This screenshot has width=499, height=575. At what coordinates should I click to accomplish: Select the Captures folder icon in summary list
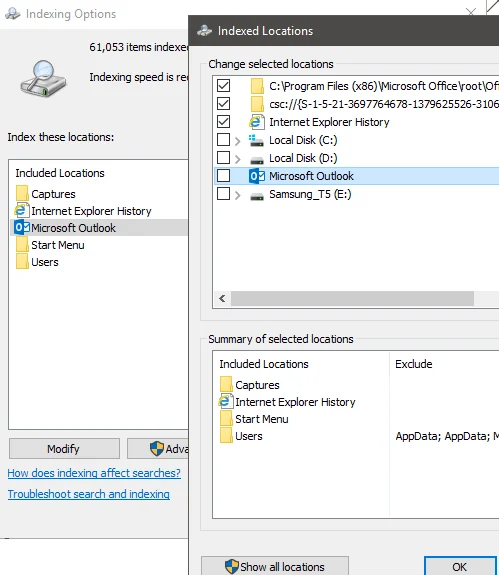[x=226, y=384]
